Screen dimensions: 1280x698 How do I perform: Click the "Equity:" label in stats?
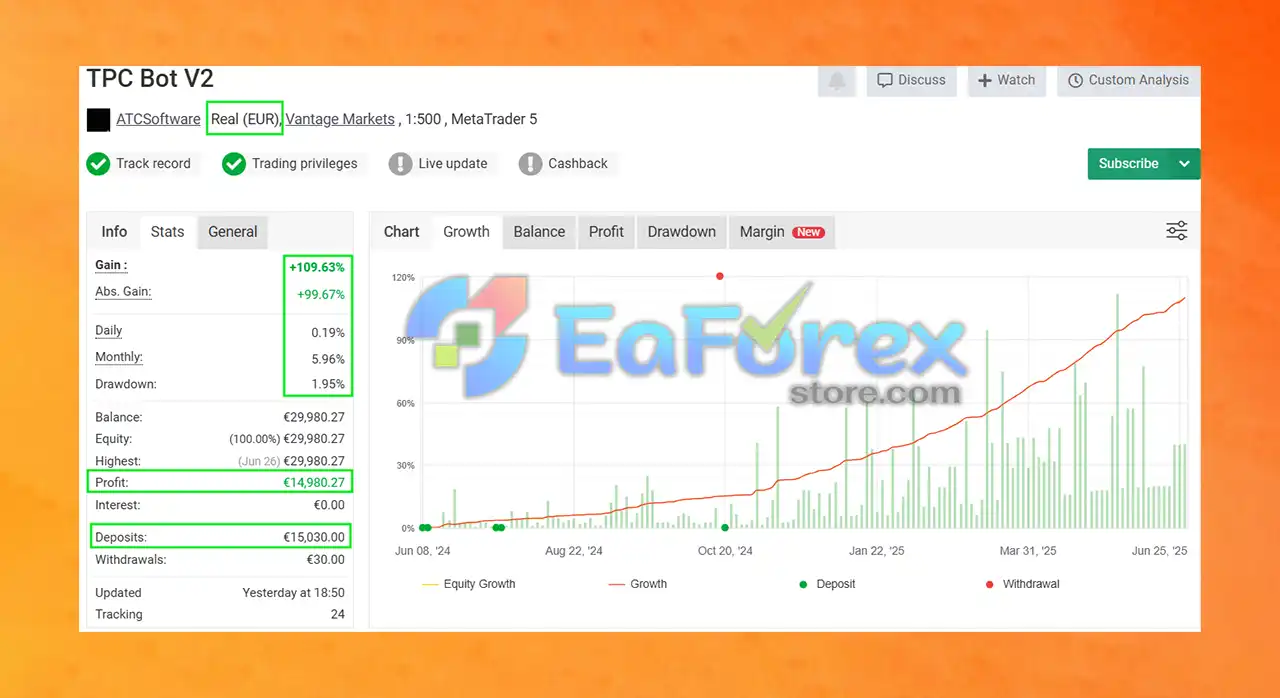tap(114, 439)
